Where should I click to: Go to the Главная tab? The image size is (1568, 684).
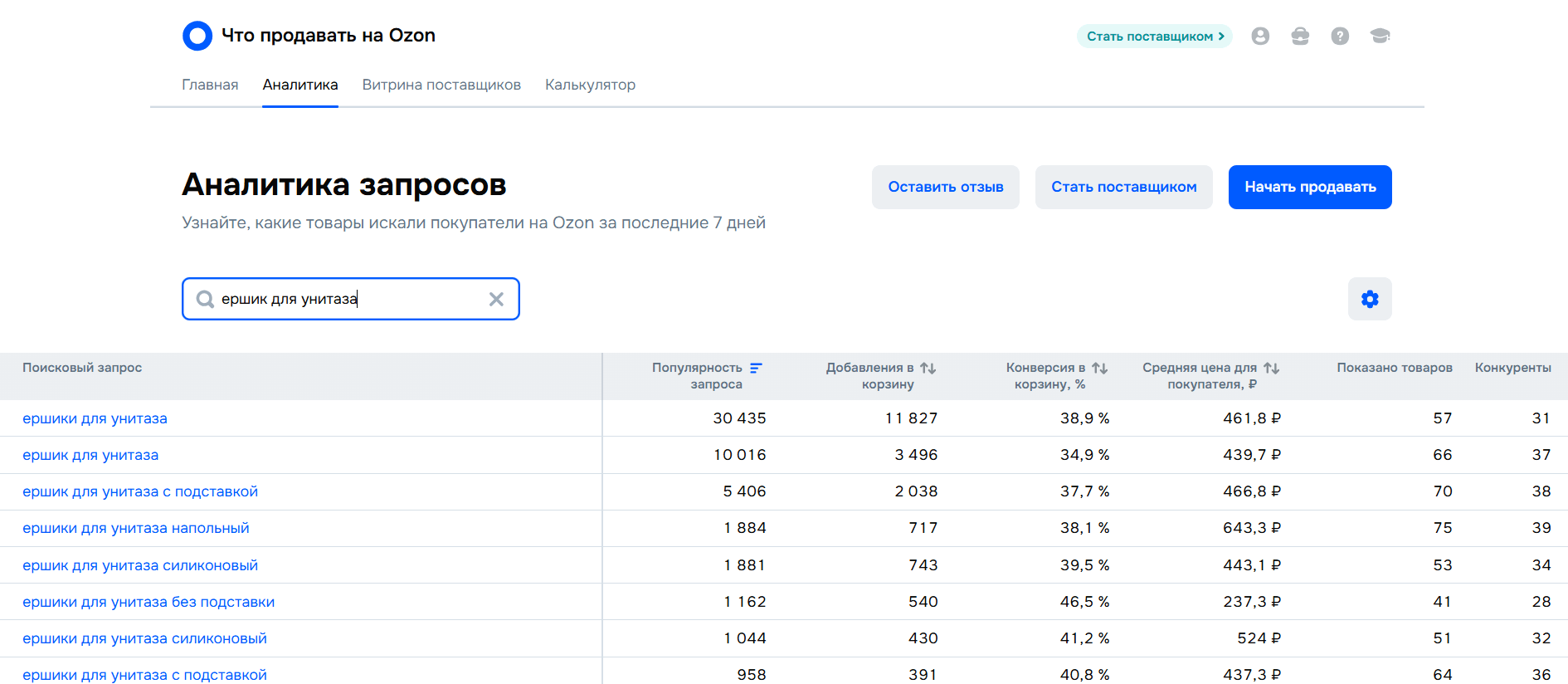pos(210,85)
